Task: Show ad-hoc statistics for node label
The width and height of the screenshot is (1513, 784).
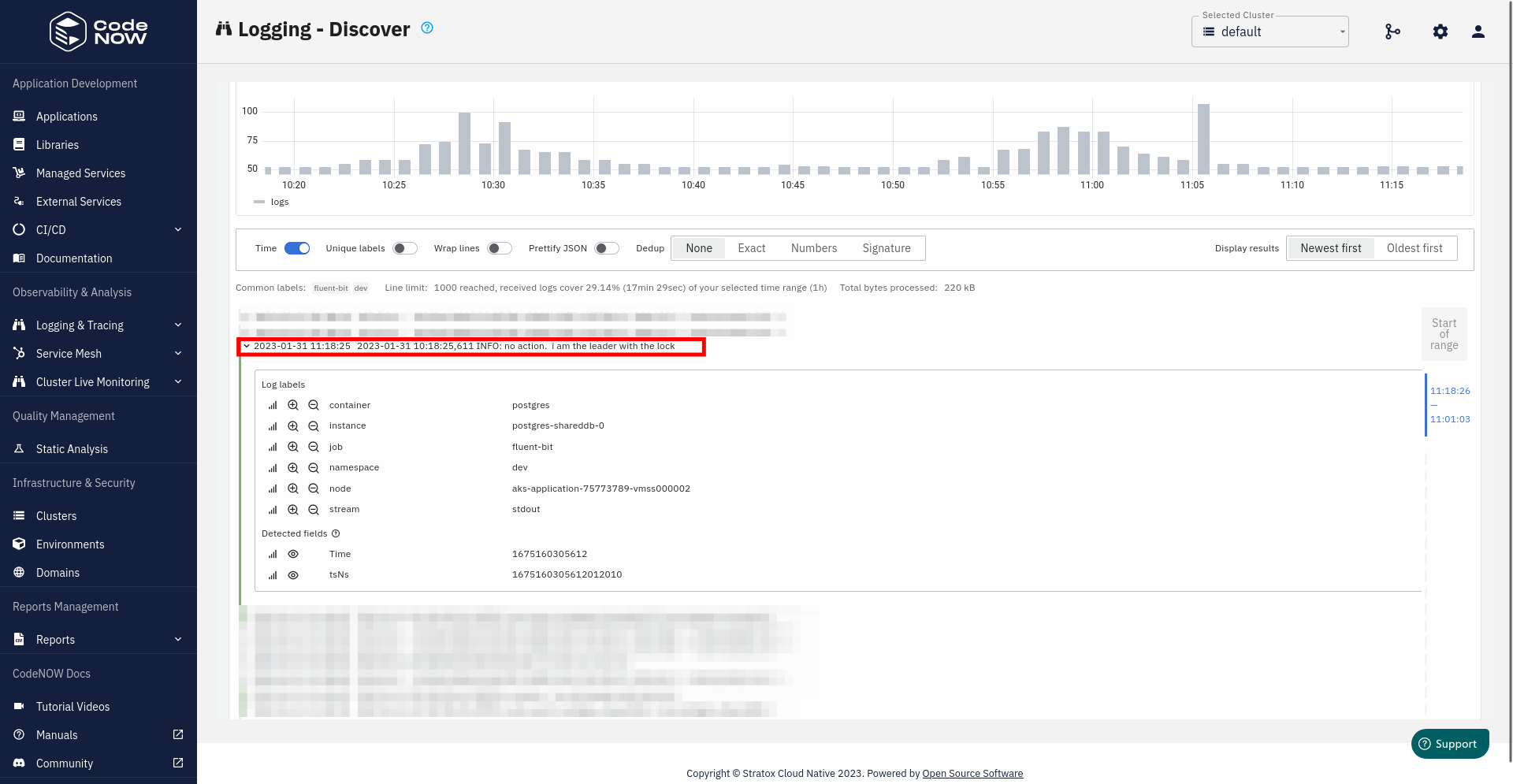Action: tap(273, 489)
